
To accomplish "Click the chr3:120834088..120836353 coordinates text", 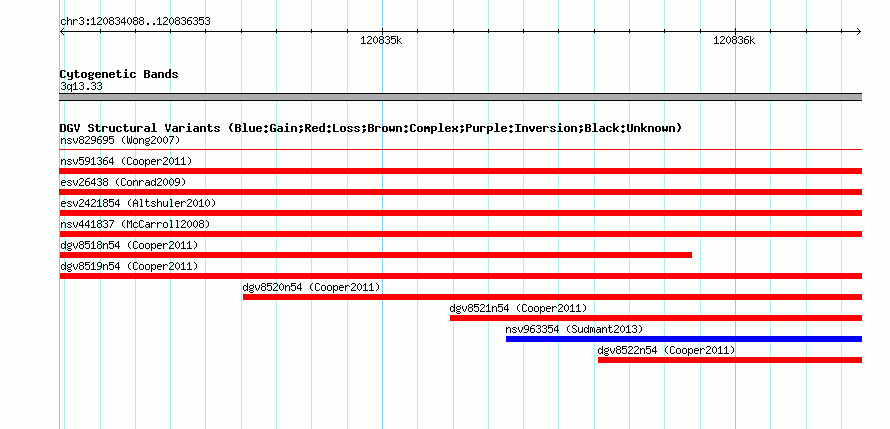I will [x=135, y=22].
